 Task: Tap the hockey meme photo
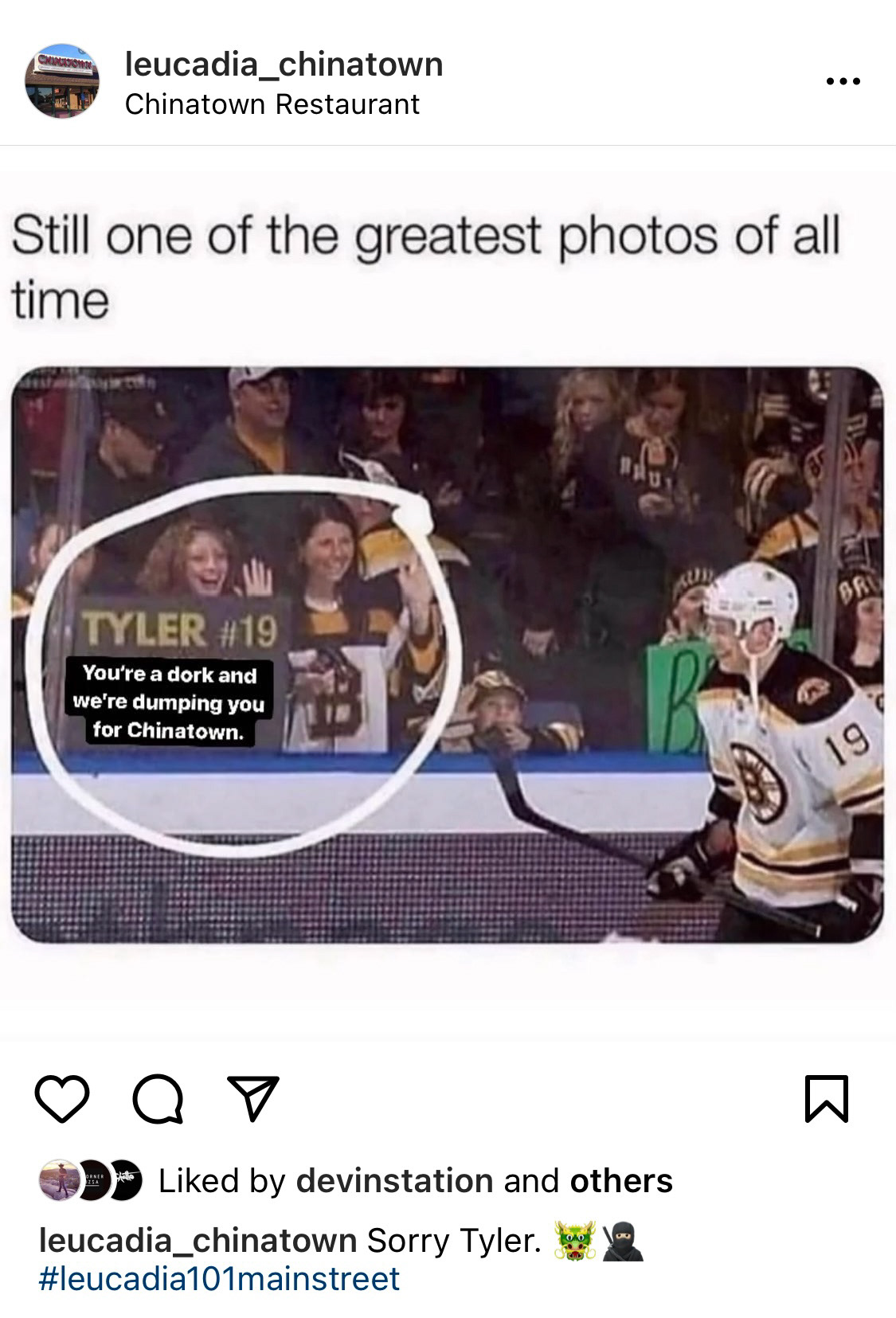click(x=448, y=655)
